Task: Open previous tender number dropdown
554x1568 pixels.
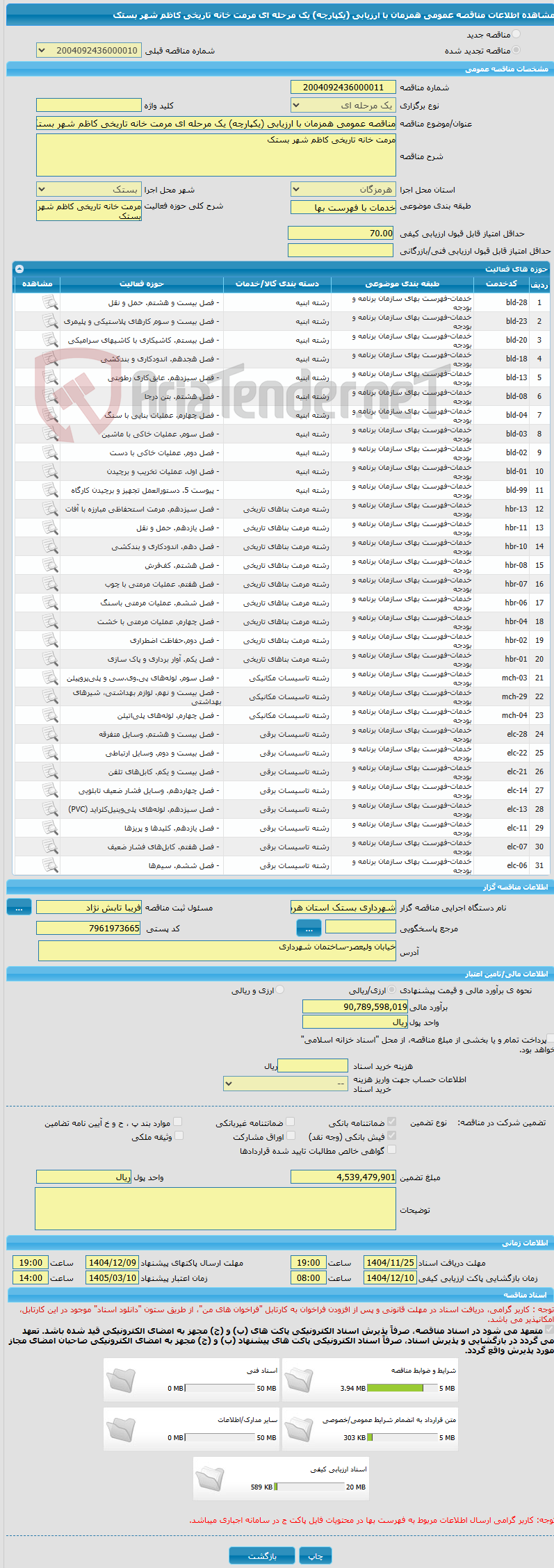Action: tap(89, 50)
